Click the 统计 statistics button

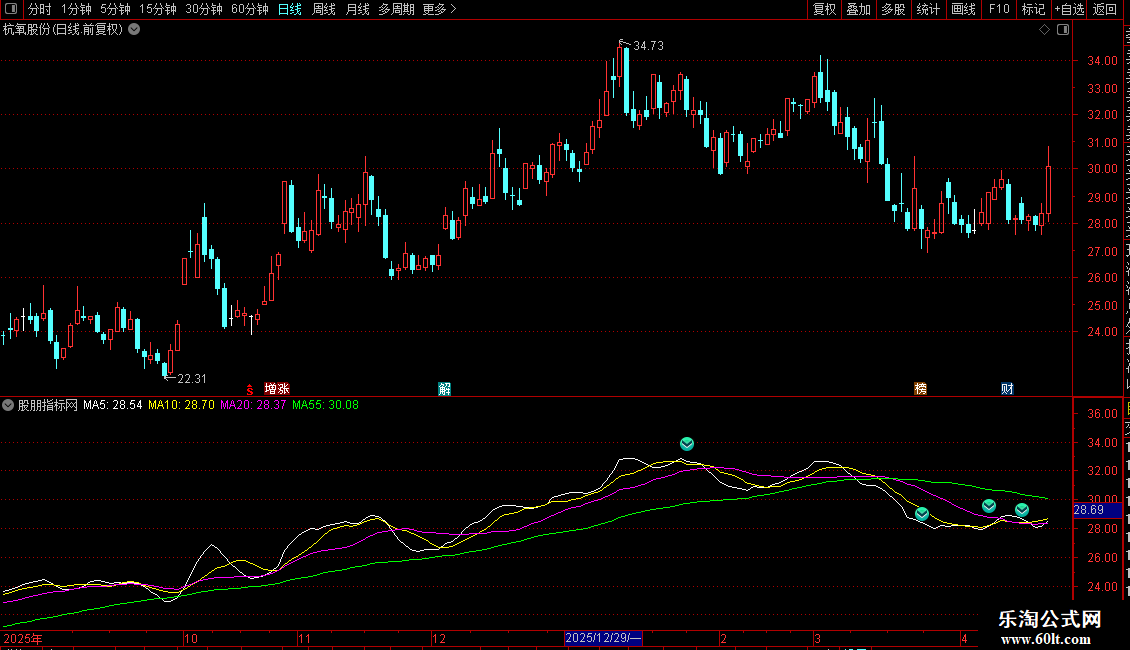pos(928,9)
